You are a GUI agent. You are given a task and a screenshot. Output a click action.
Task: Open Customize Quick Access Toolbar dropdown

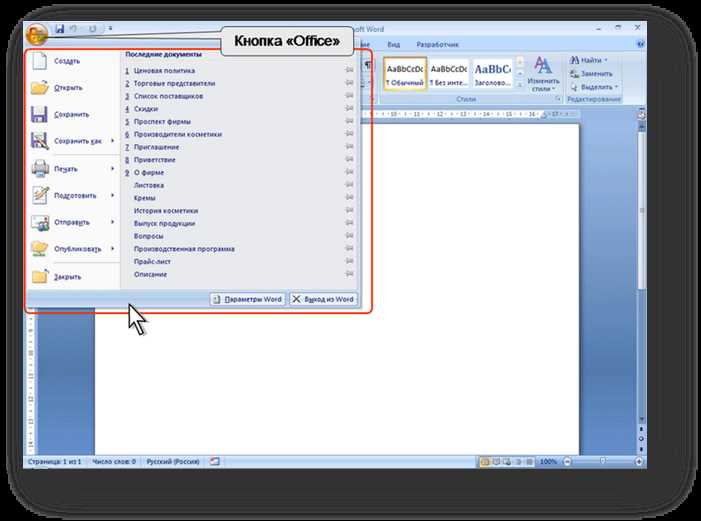[110, 29]
